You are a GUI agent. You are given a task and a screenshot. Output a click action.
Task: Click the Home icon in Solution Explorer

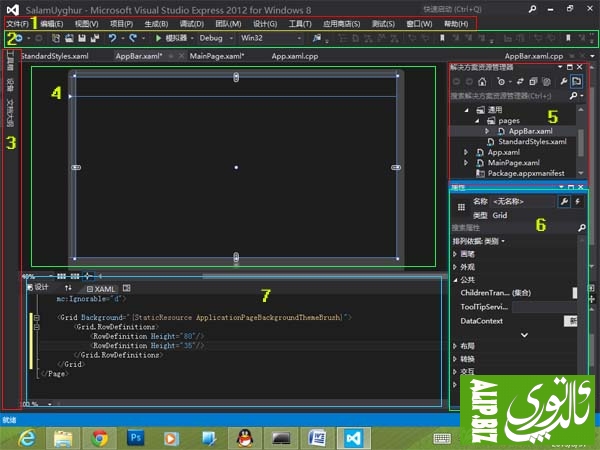point(482,82)
